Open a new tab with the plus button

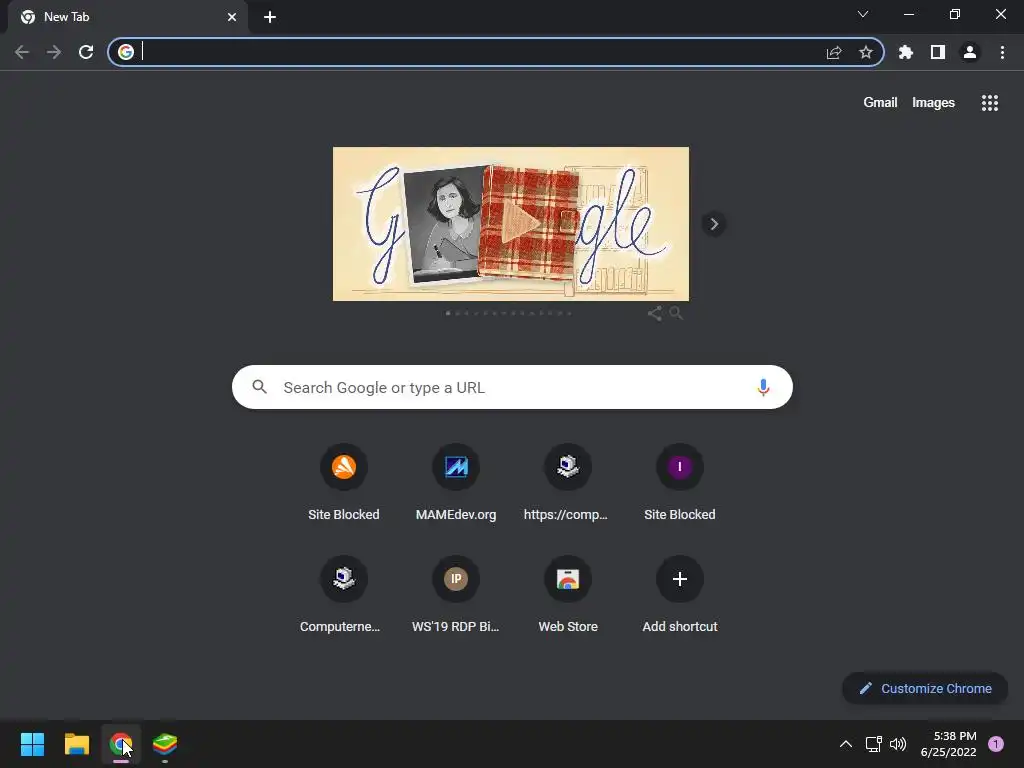[x=270, y=17]
